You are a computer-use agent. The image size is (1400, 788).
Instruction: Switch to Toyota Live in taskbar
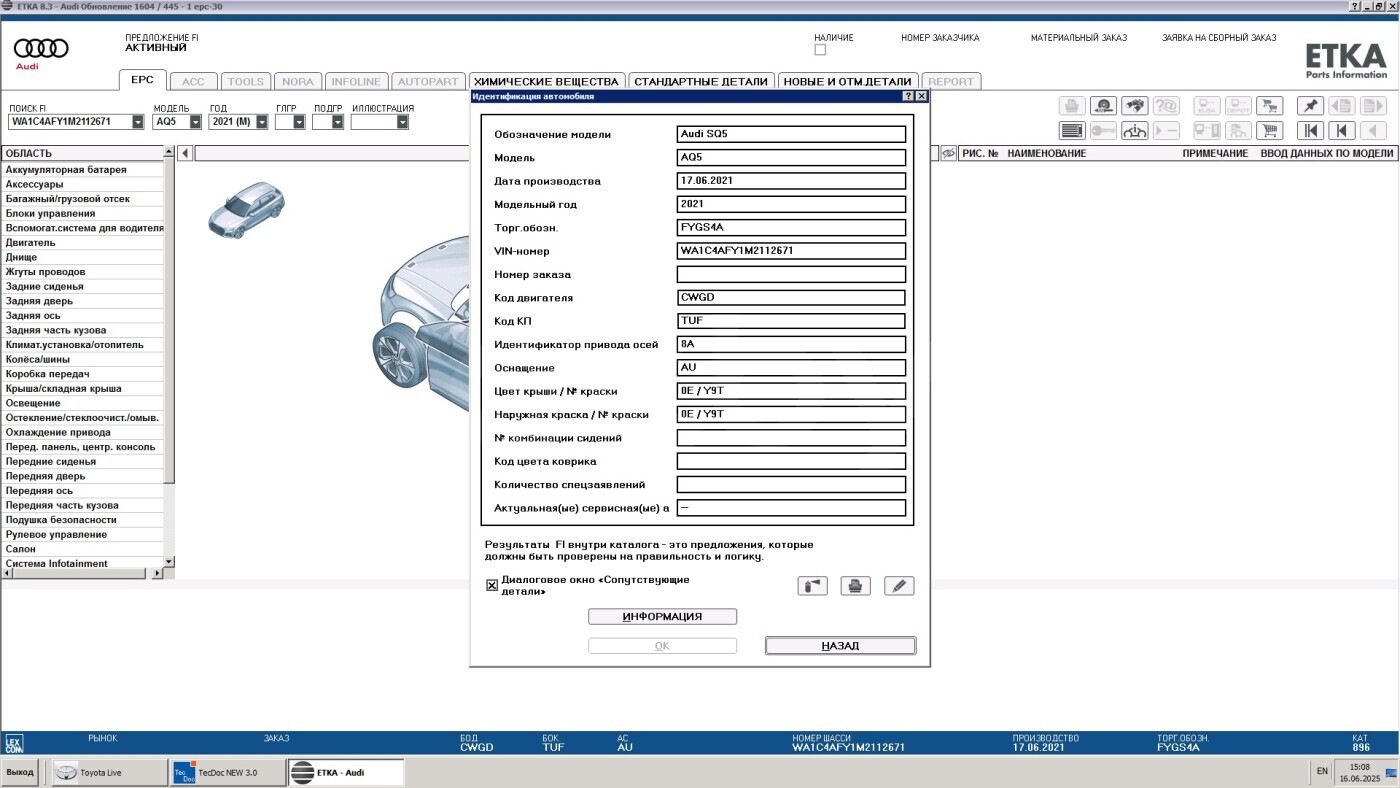pos(110,772)
